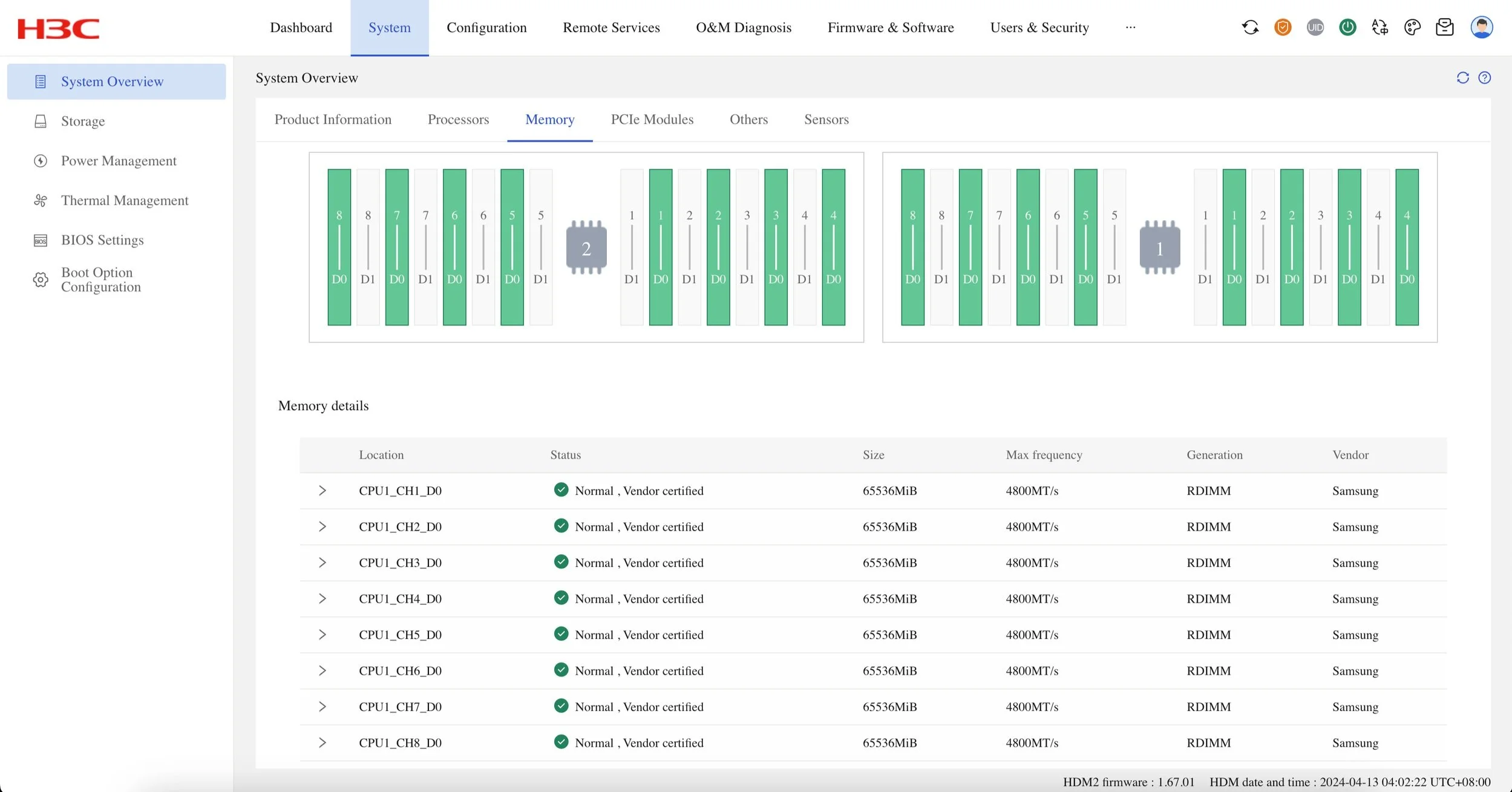Go to BIOS Settings page

[102, 240]
